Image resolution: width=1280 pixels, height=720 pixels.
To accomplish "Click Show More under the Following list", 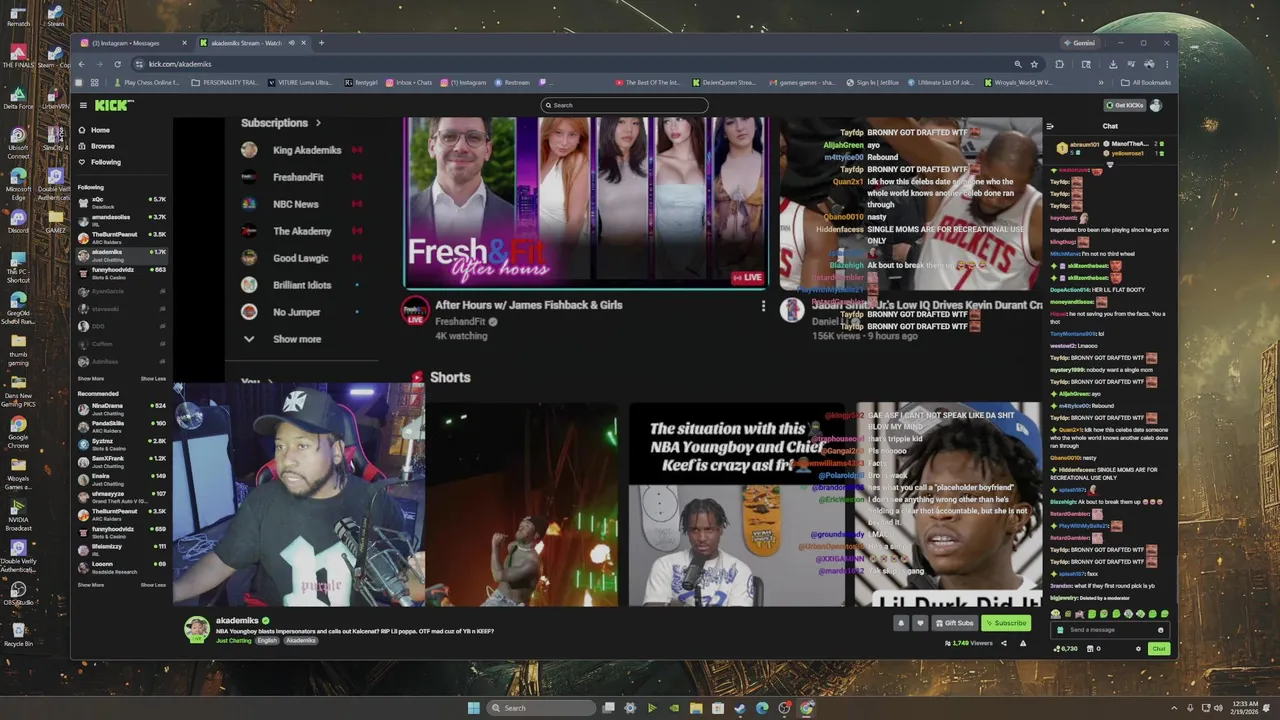I will coord(91,379).
